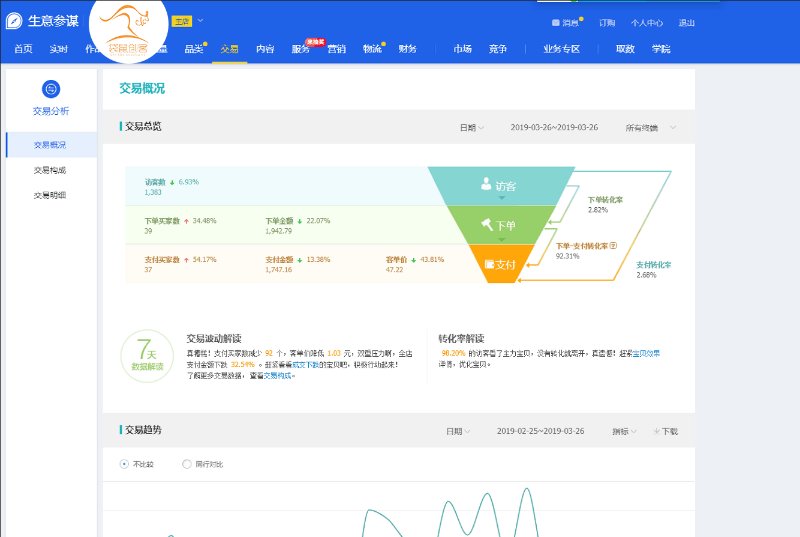Viewport: 800px width, 537px height.
Task: Open the 指标 dropdown in 交易趋势
Action: click(624, 431)
